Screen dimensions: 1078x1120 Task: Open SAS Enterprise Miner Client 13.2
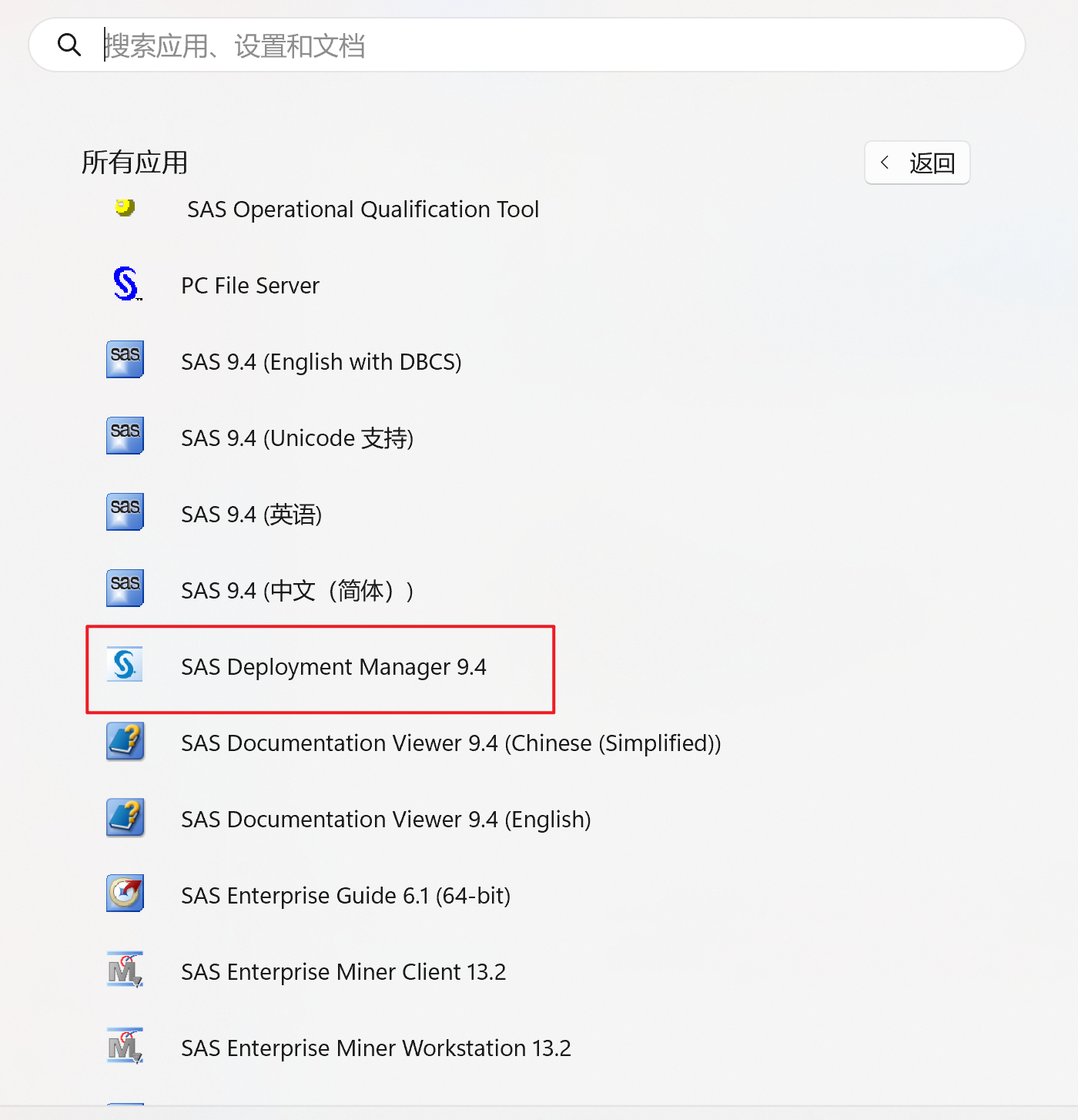[x=343, y=972]
